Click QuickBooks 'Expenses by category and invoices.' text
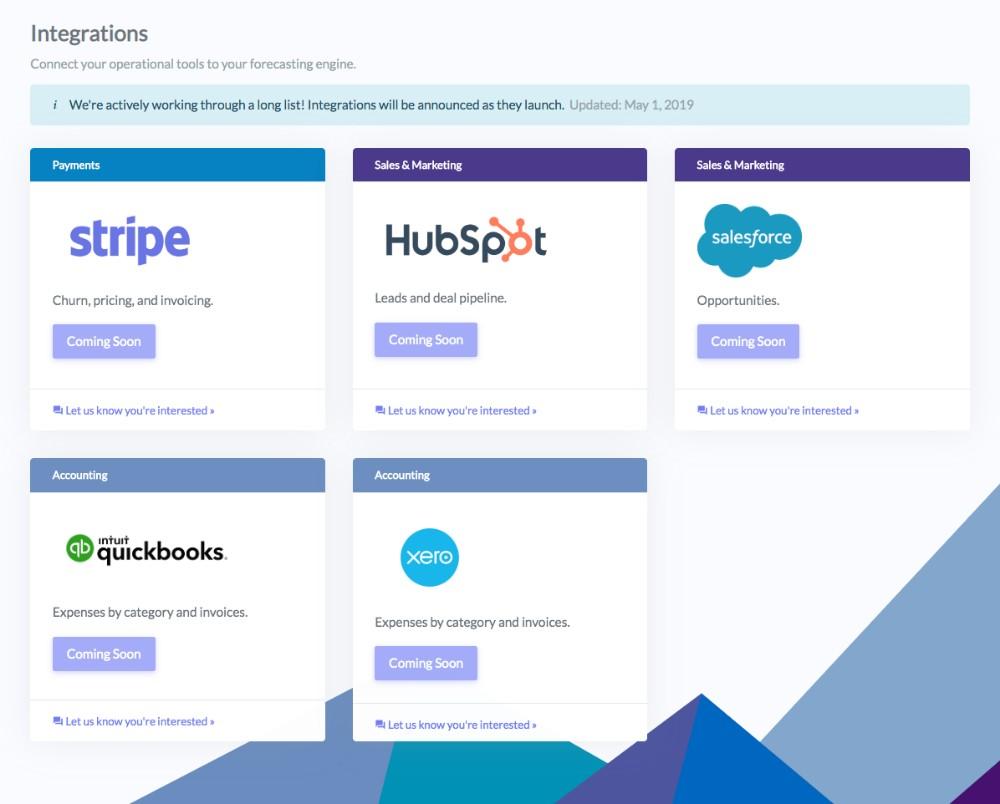The image size is (1000, 804). 150,612
